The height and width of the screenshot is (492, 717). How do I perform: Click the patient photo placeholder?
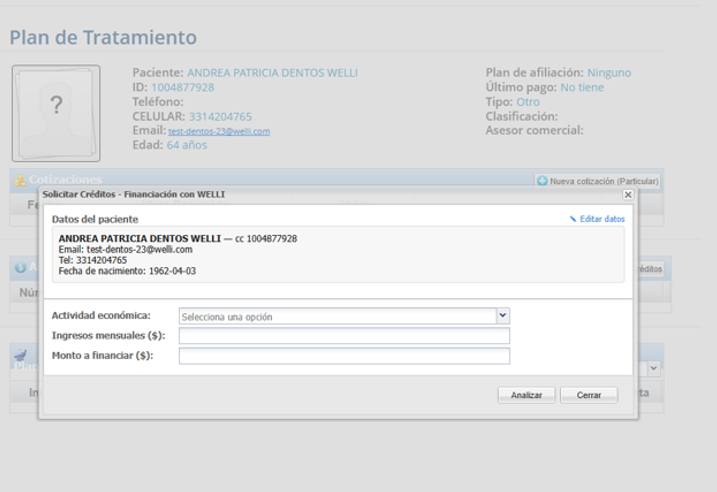tap(56, 113)
